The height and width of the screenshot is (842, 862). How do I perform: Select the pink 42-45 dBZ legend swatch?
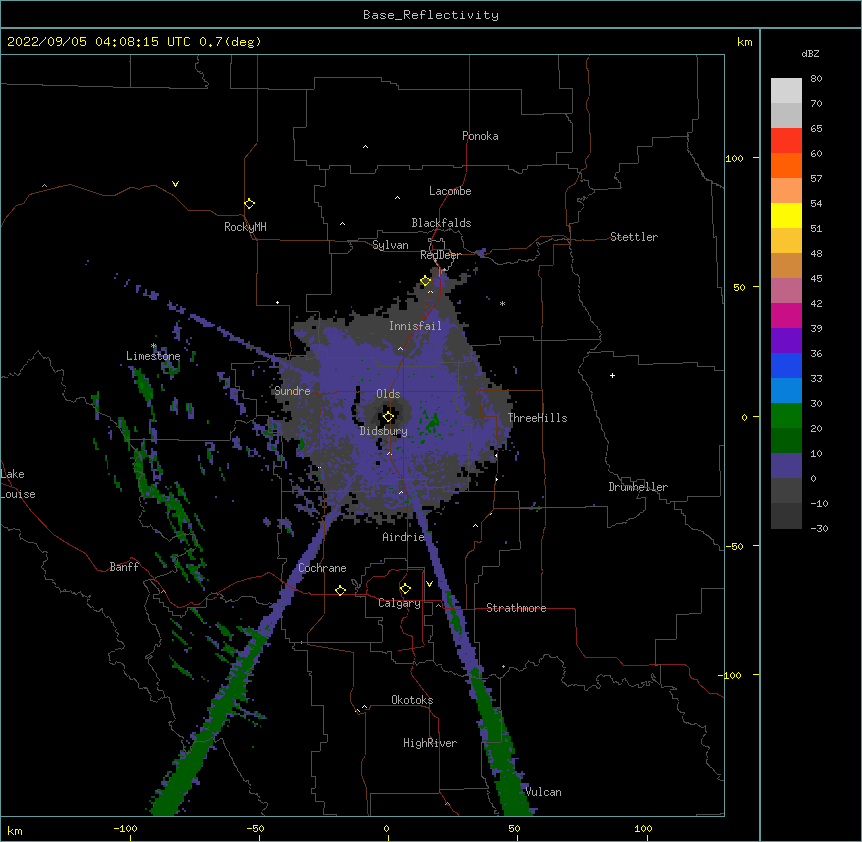[786, 291]
